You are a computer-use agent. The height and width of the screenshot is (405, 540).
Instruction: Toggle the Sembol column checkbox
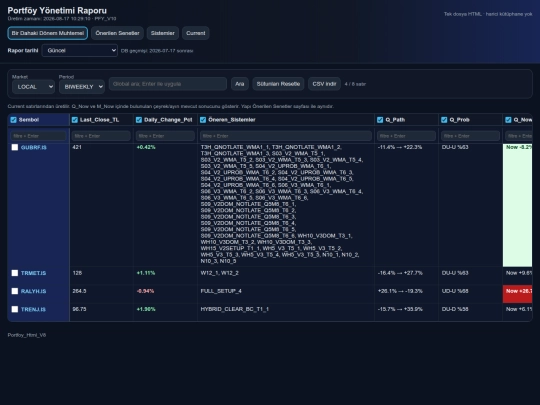[13, 120]
